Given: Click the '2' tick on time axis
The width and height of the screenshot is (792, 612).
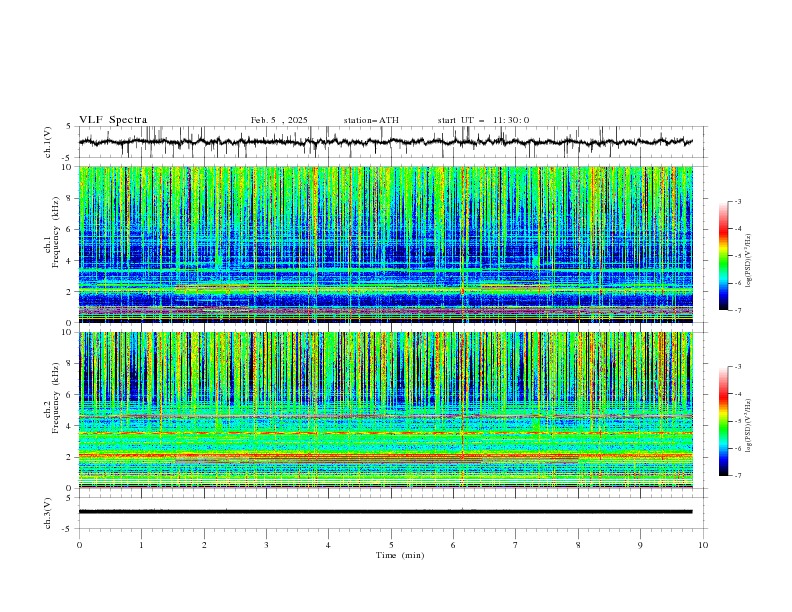Looking at the screenshot, I should [204, 545].
